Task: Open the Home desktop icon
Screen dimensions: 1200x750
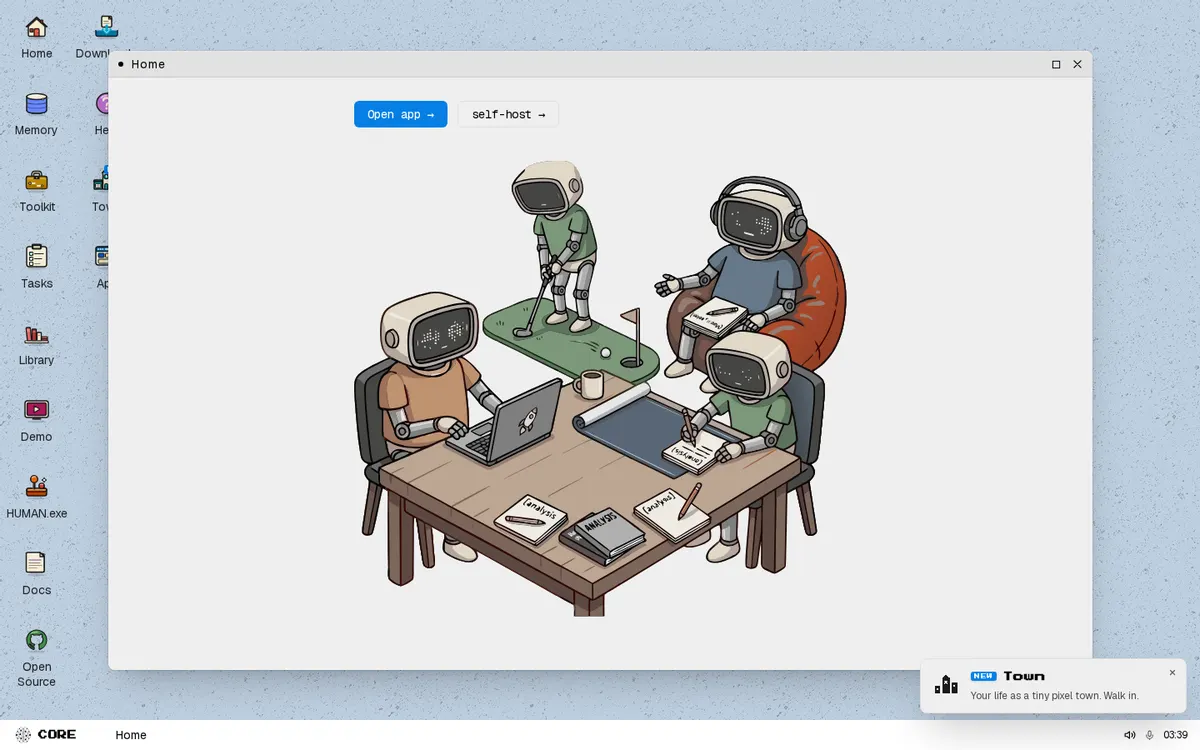Action: click(36, 37)
